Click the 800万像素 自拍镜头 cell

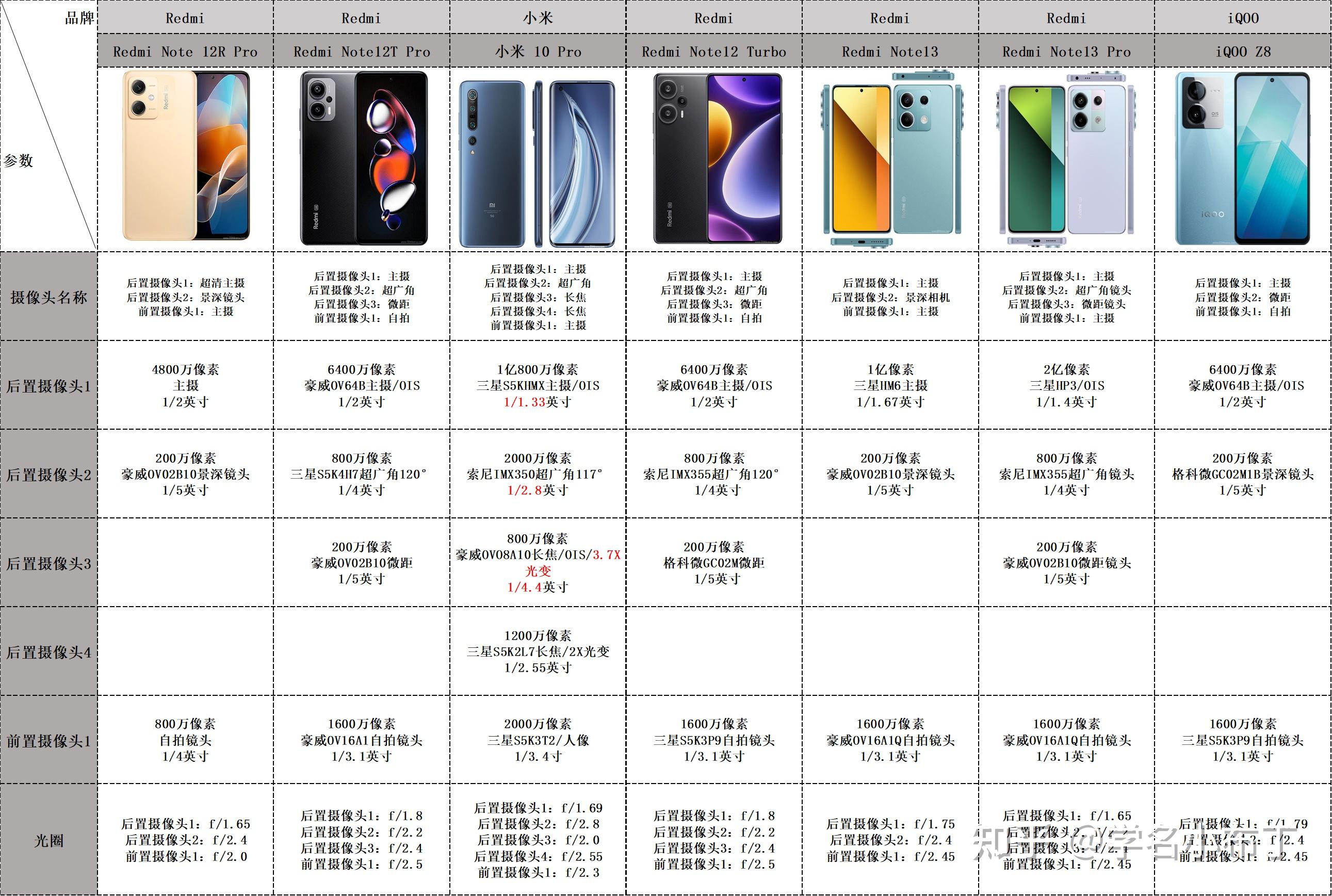pyautogui.click(x=185, y=740)
